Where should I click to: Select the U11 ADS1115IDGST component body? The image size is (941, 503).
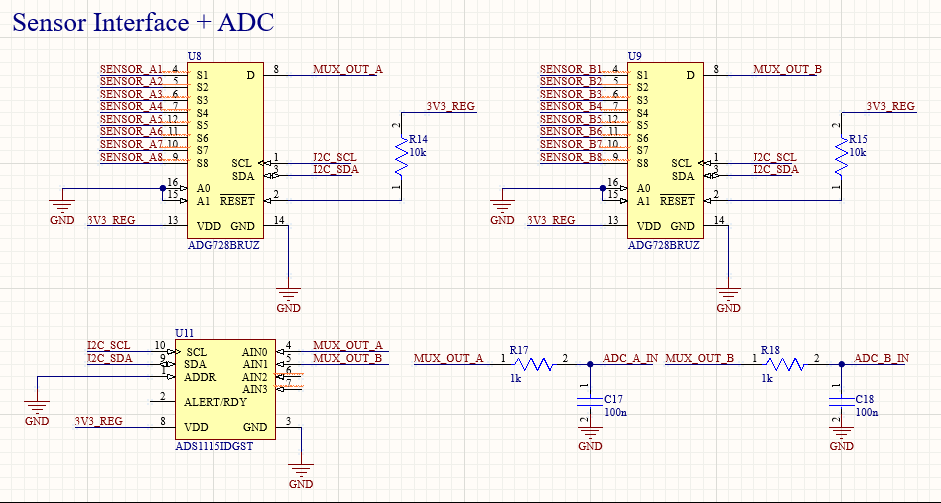click(x=226, y=389)
